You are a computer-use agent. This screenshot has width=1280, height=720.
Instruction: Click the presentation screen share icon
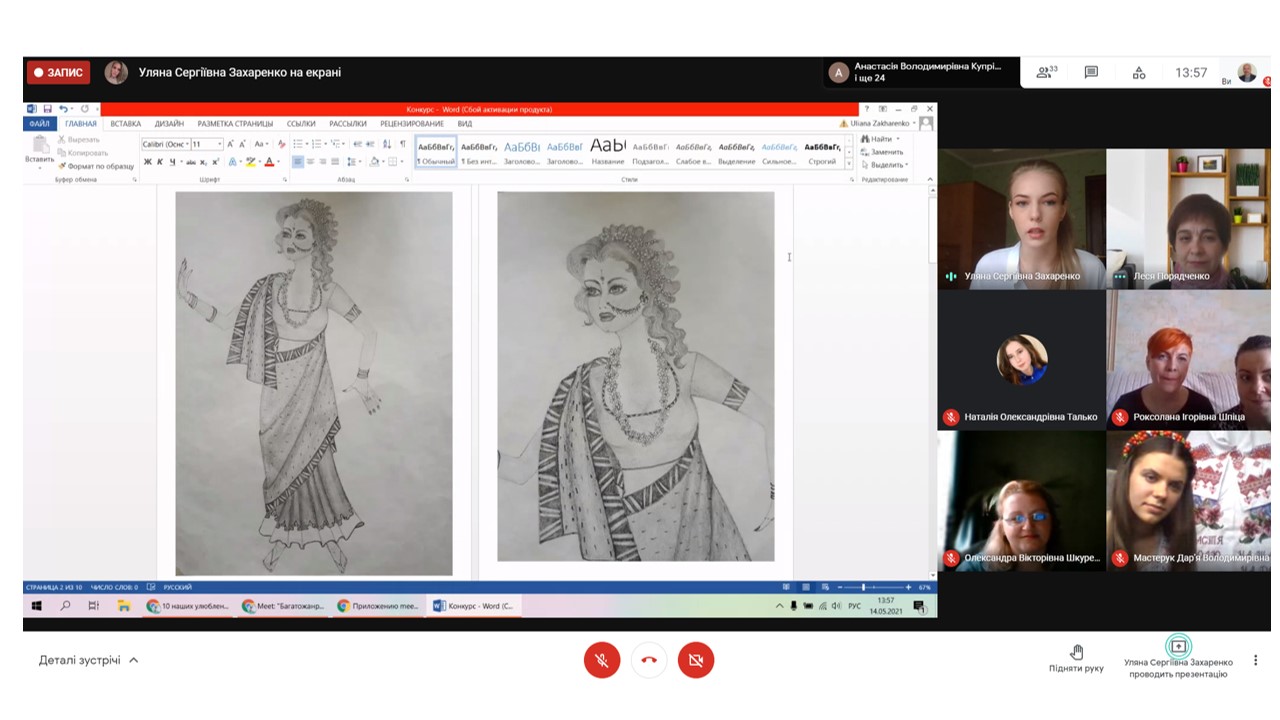(x=1178, y=646)
